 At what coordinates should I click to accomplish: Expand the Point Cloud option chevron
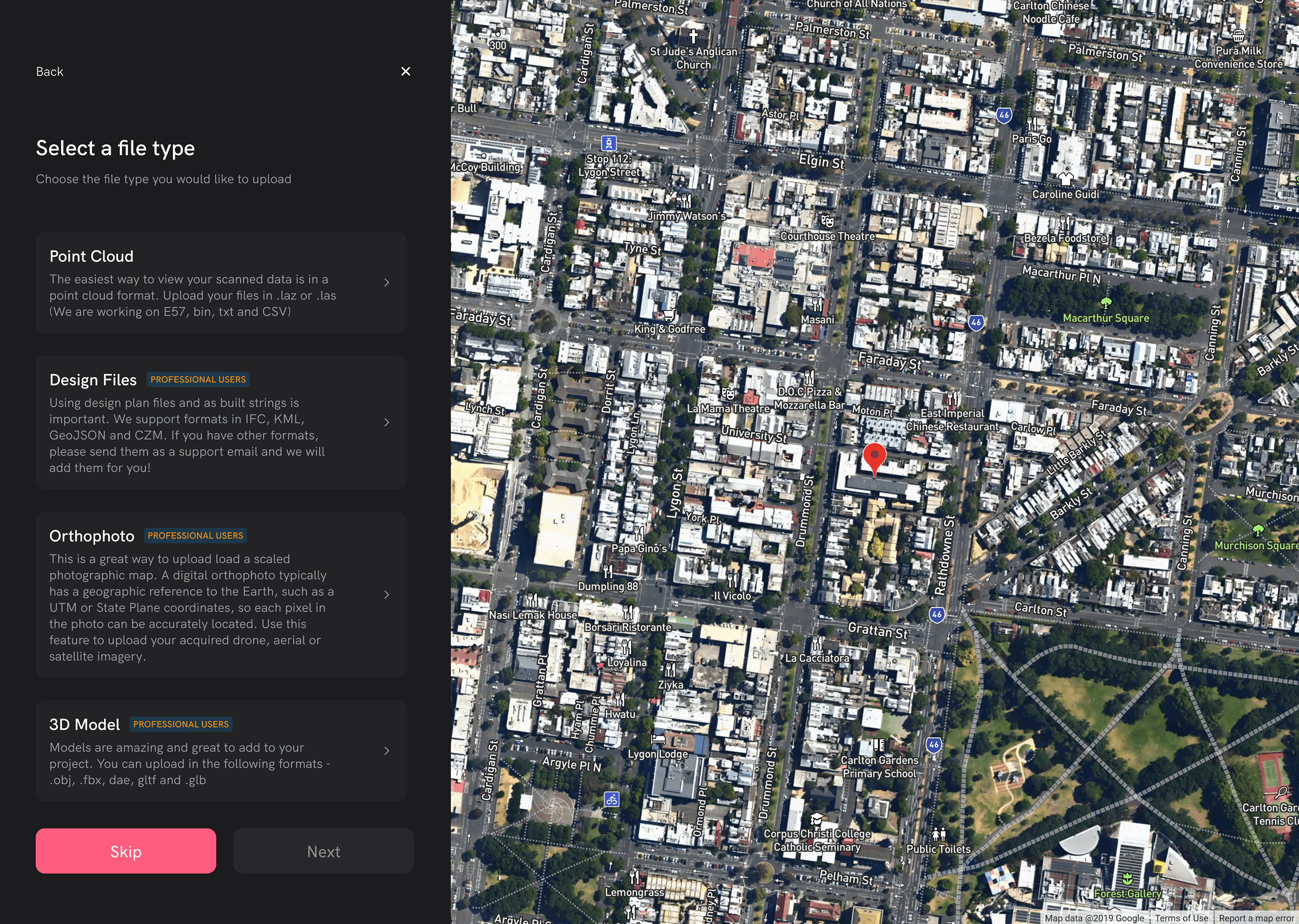386,282
